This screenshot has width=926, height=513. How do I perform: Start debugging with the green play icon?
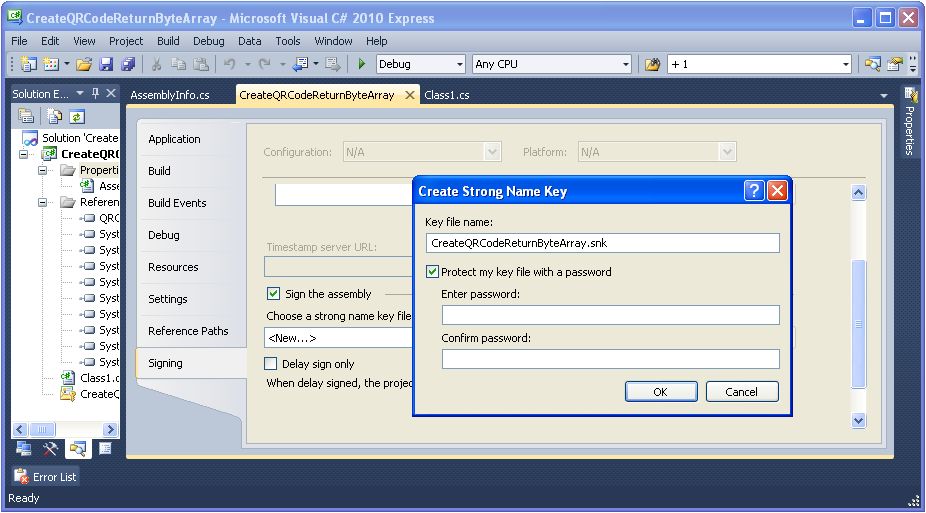pyautogui.click(x=361, y=64)
